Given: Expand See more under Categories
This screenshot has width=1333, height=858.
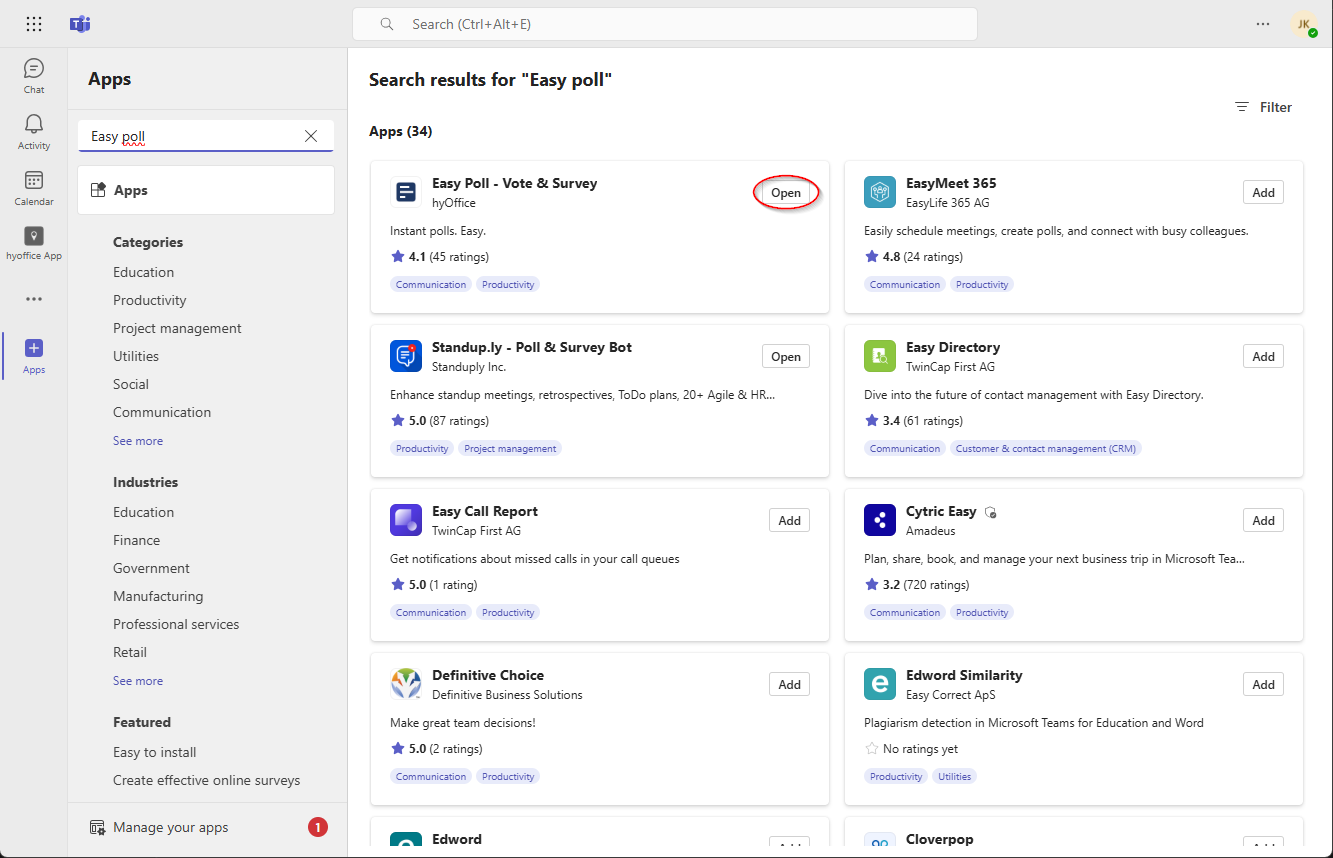Looking at the screenshot, I should [138, 441].
